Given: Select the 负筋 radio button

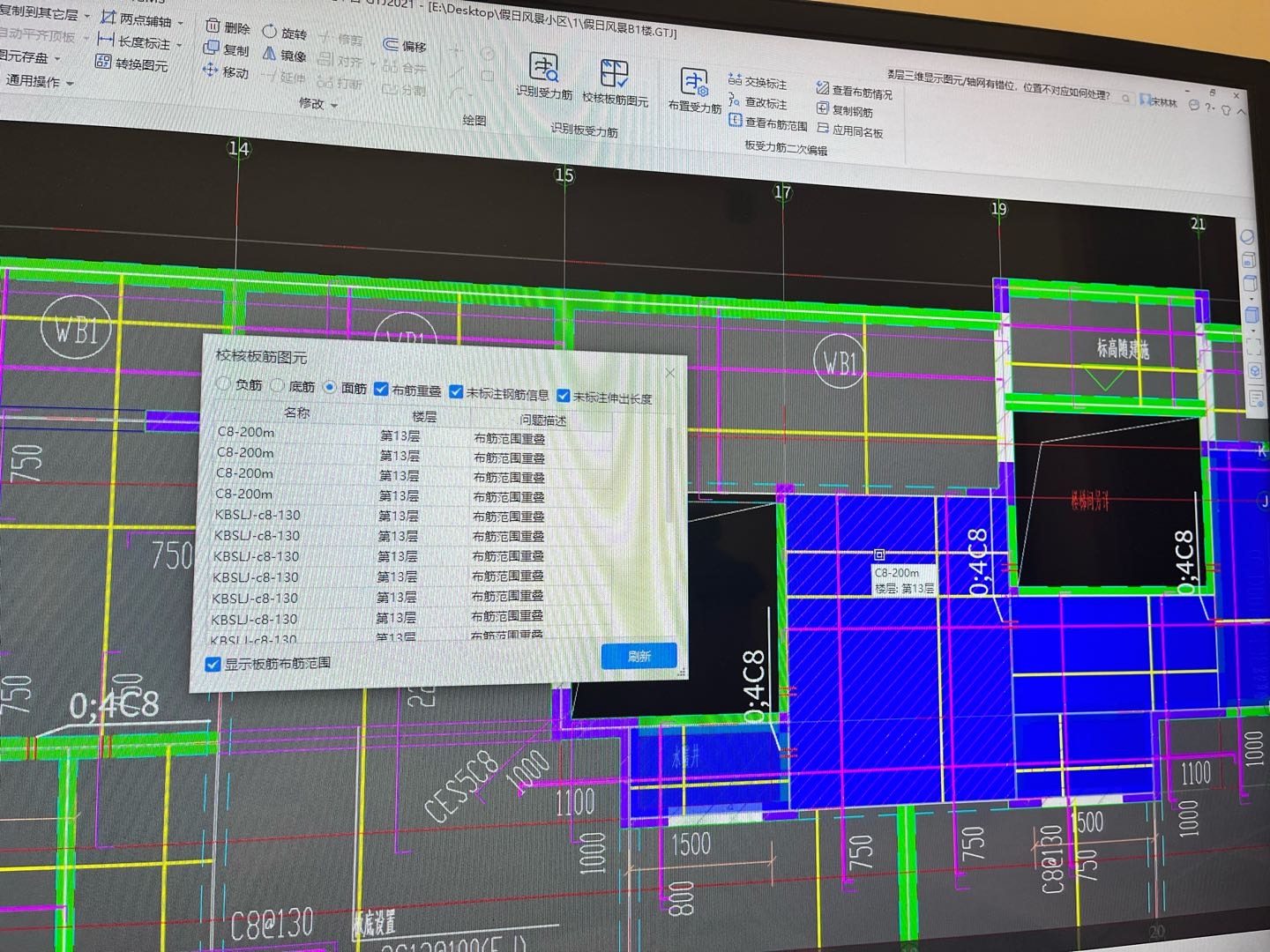Looking at the screenshot, I should click(223, 383).
